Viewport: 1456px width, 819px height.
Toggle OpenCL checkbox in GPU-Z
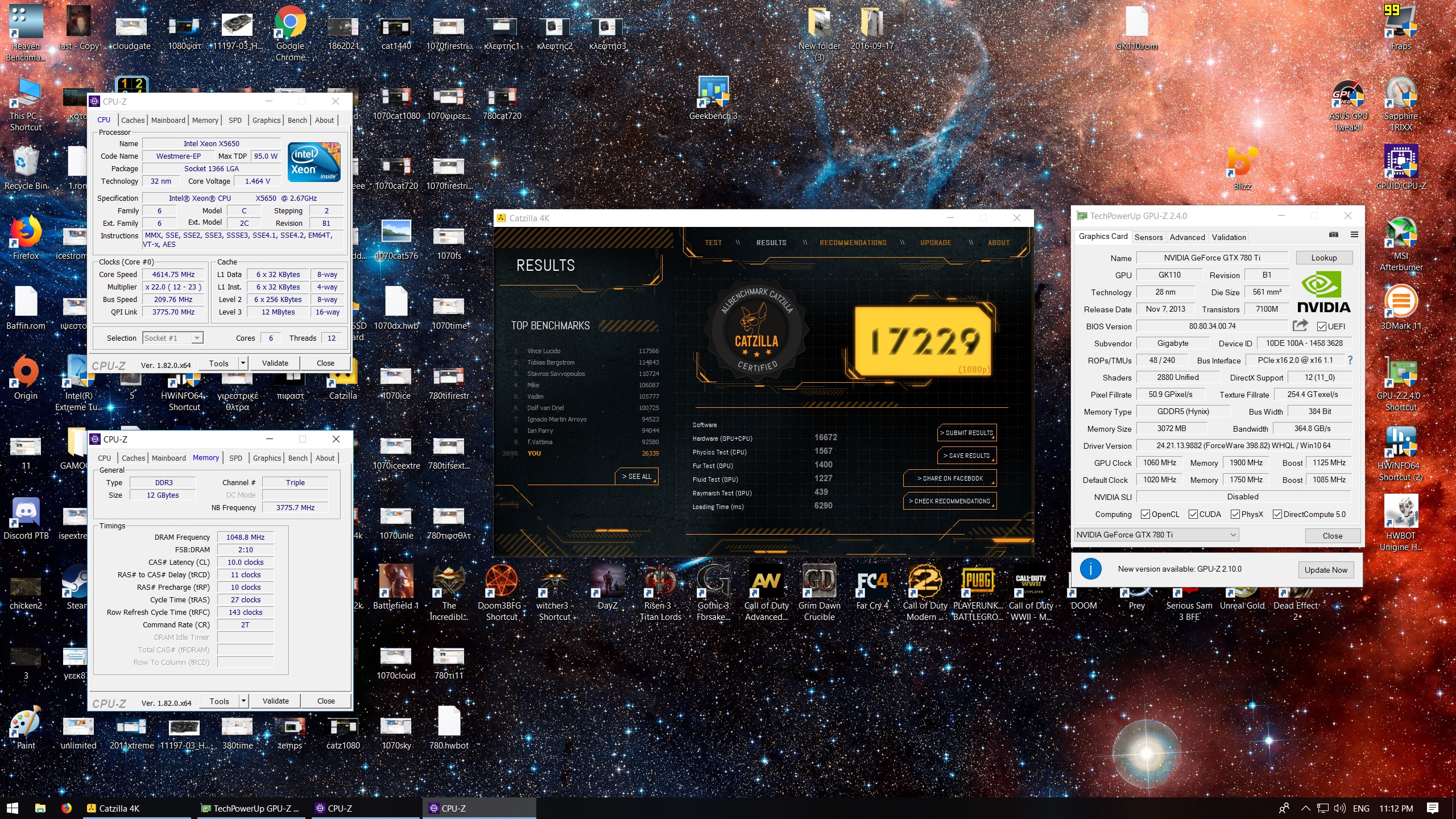point(1145,514)
